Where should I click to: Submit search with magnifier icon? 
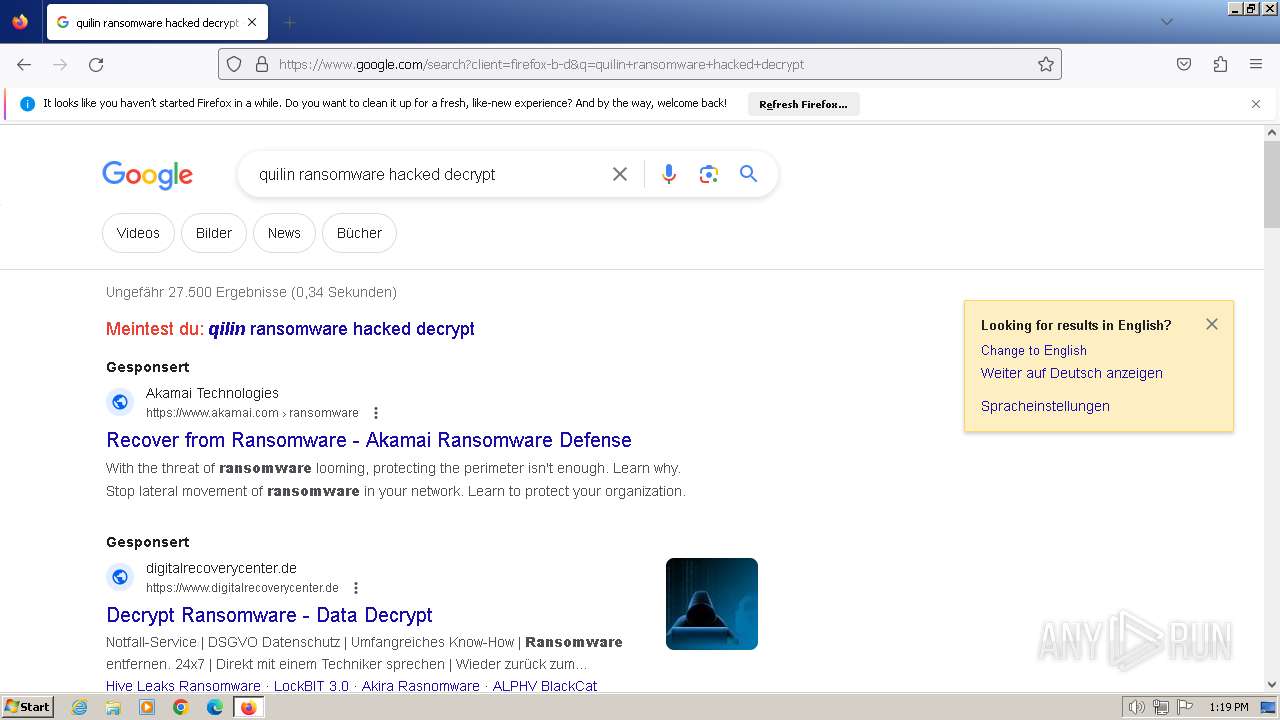click(748, 174)
